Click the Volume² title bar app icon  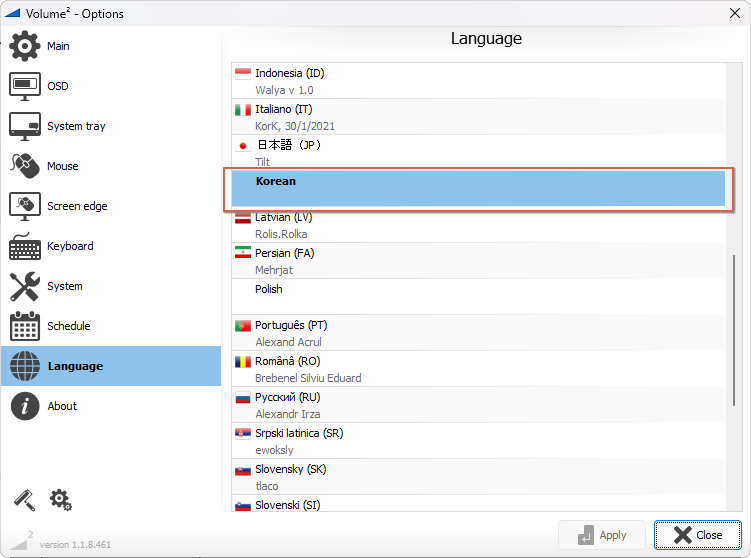coord(11,13)
